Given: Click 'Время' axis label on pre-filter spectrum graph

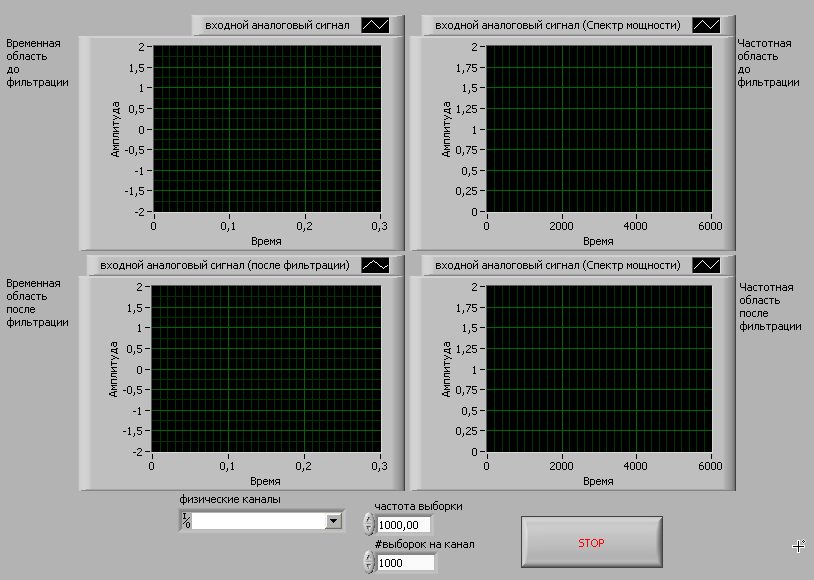Looking at the screenshot, I should coord(598,241).
